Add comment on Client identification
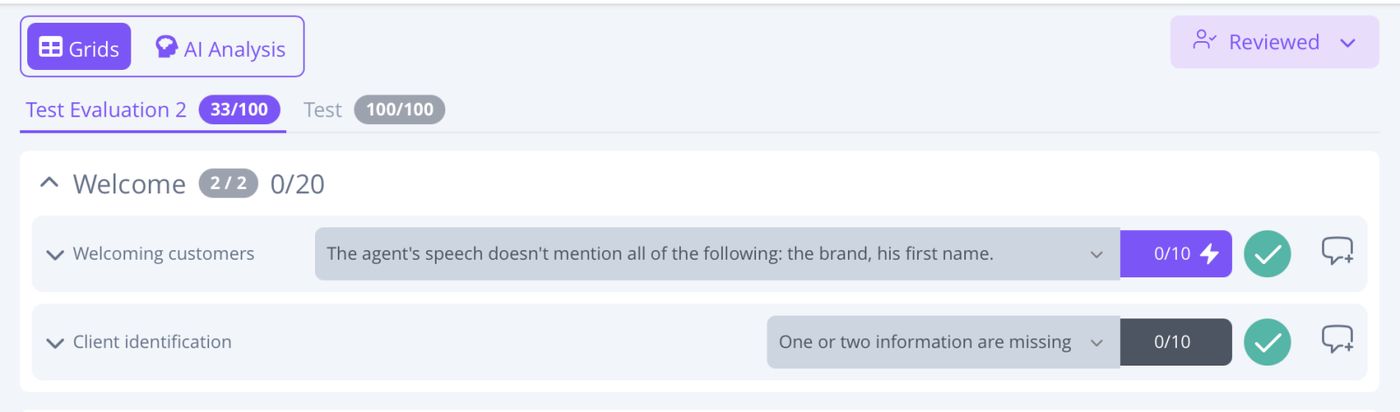 [x=1337, y=340]
